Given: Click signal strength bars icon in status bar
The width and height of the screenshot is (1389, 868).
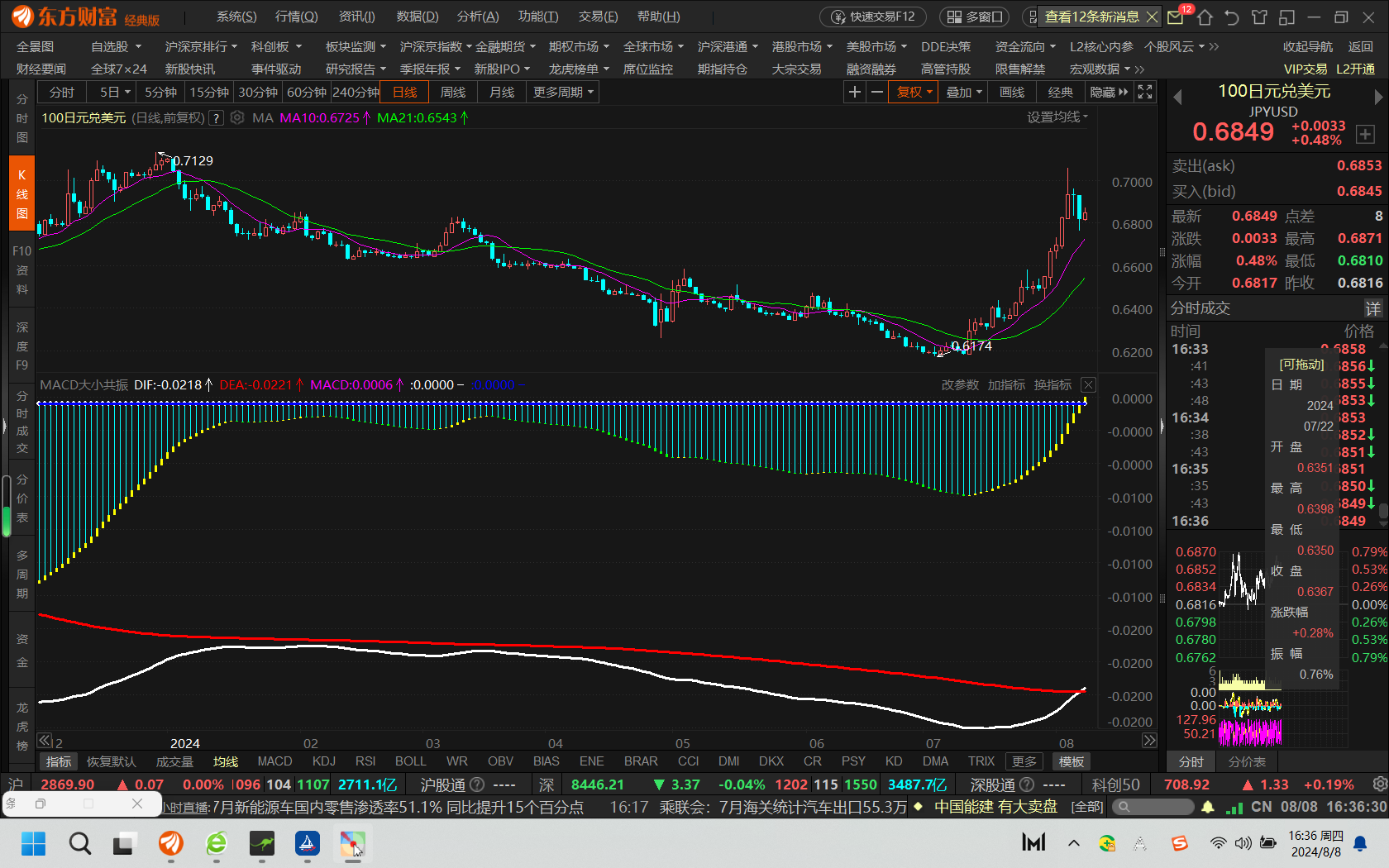Looking at the screenshot, I should pos(1234,807).
